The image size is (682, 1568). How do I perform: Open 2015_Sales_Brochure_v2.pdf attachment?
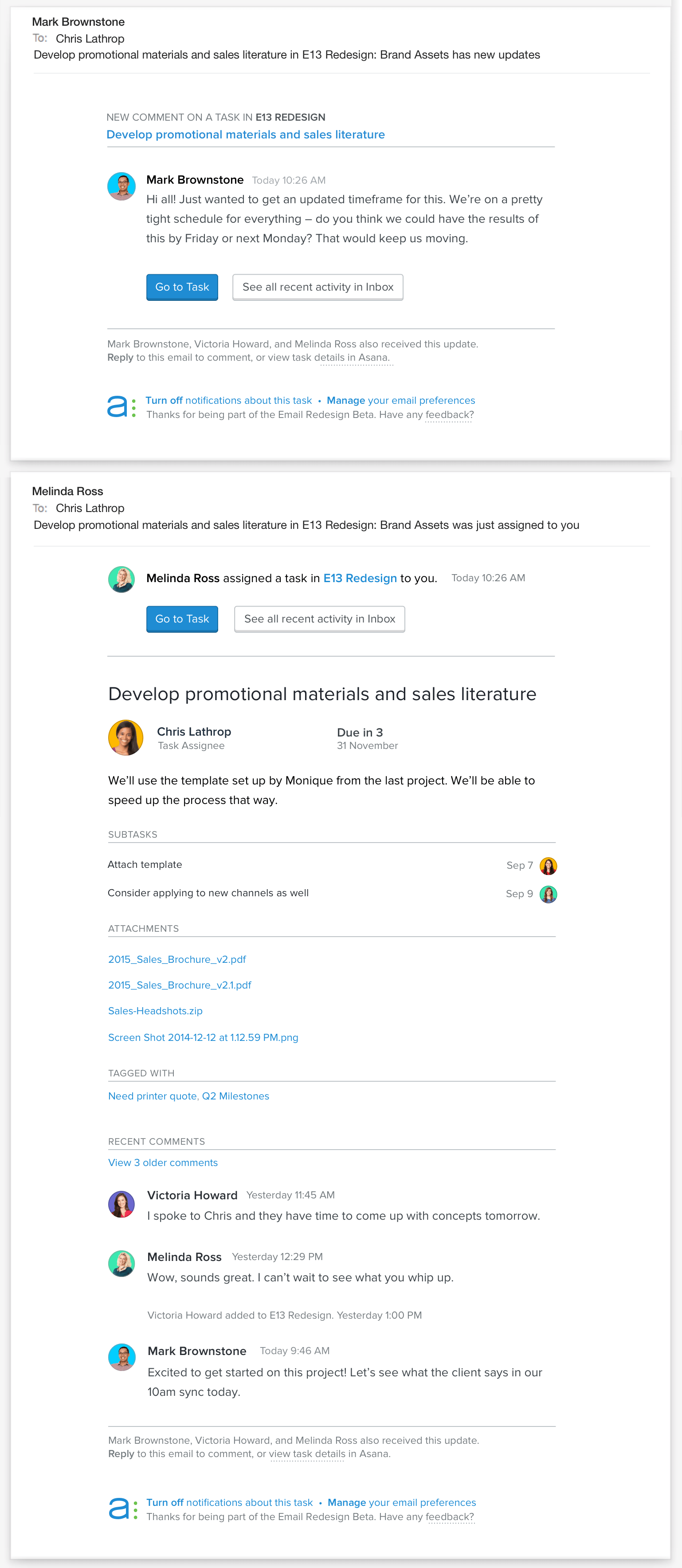(x=177, y=959)
